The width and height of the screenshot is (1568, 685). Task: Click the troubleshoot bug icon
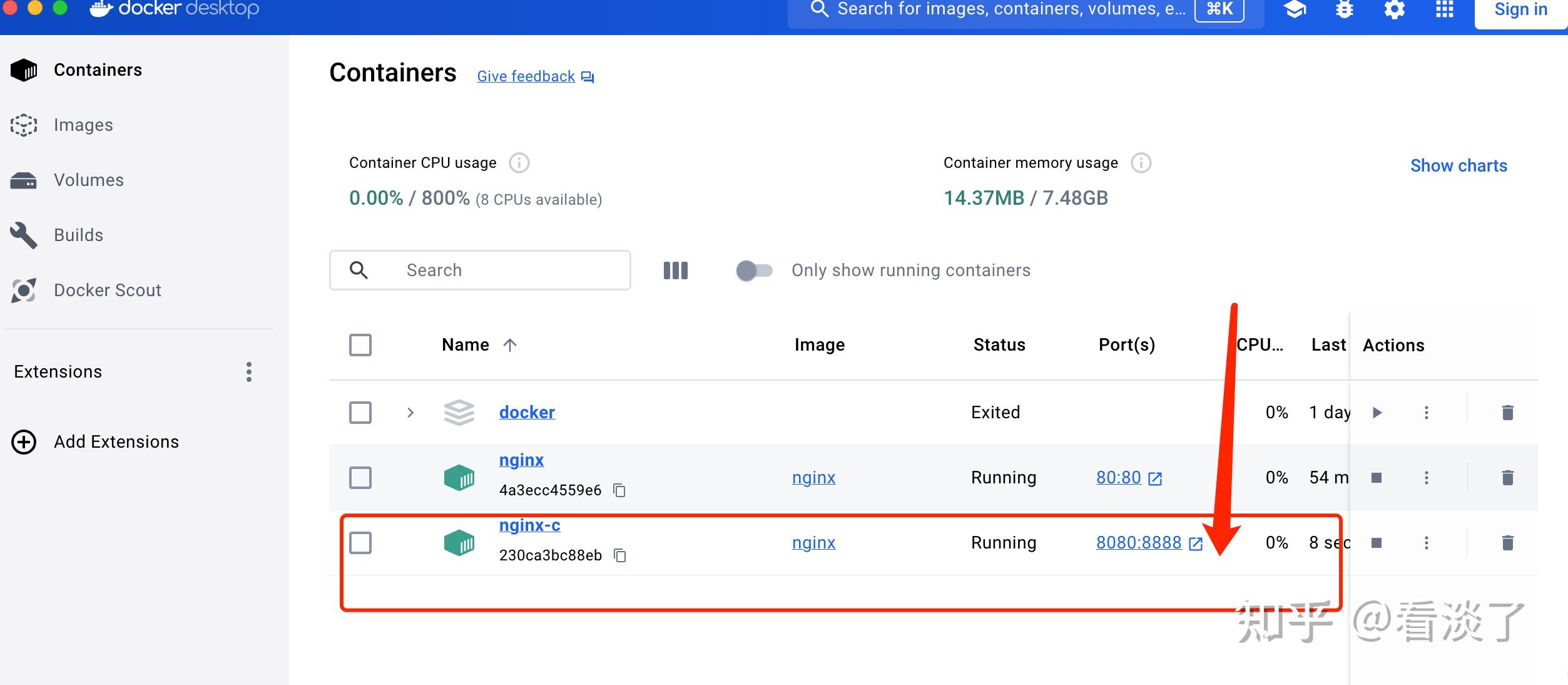(1344, 9)
